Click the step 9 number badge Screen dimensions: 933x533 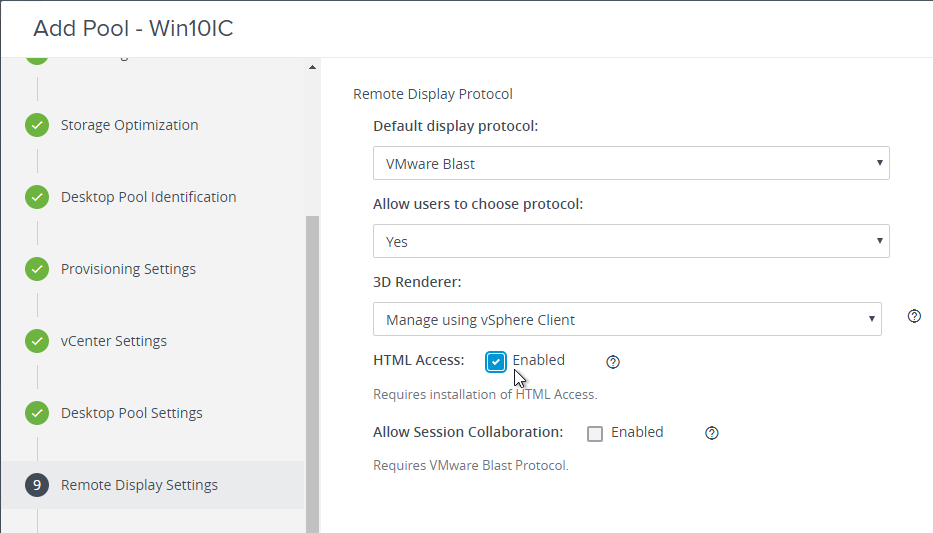click(37, 485)
